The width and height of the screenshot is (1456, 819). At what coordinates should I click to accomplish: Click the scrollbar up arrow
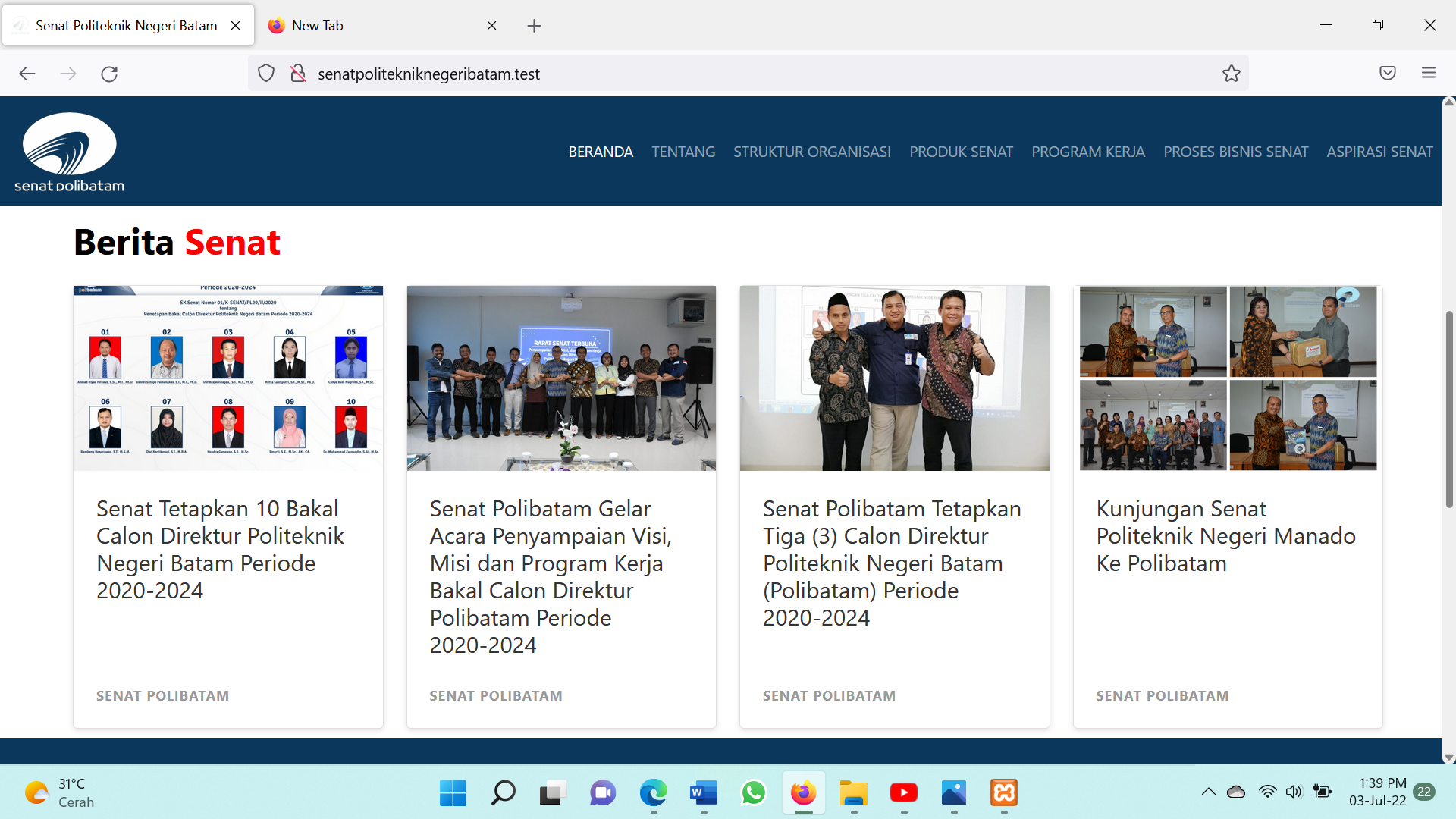[1449, 102]
